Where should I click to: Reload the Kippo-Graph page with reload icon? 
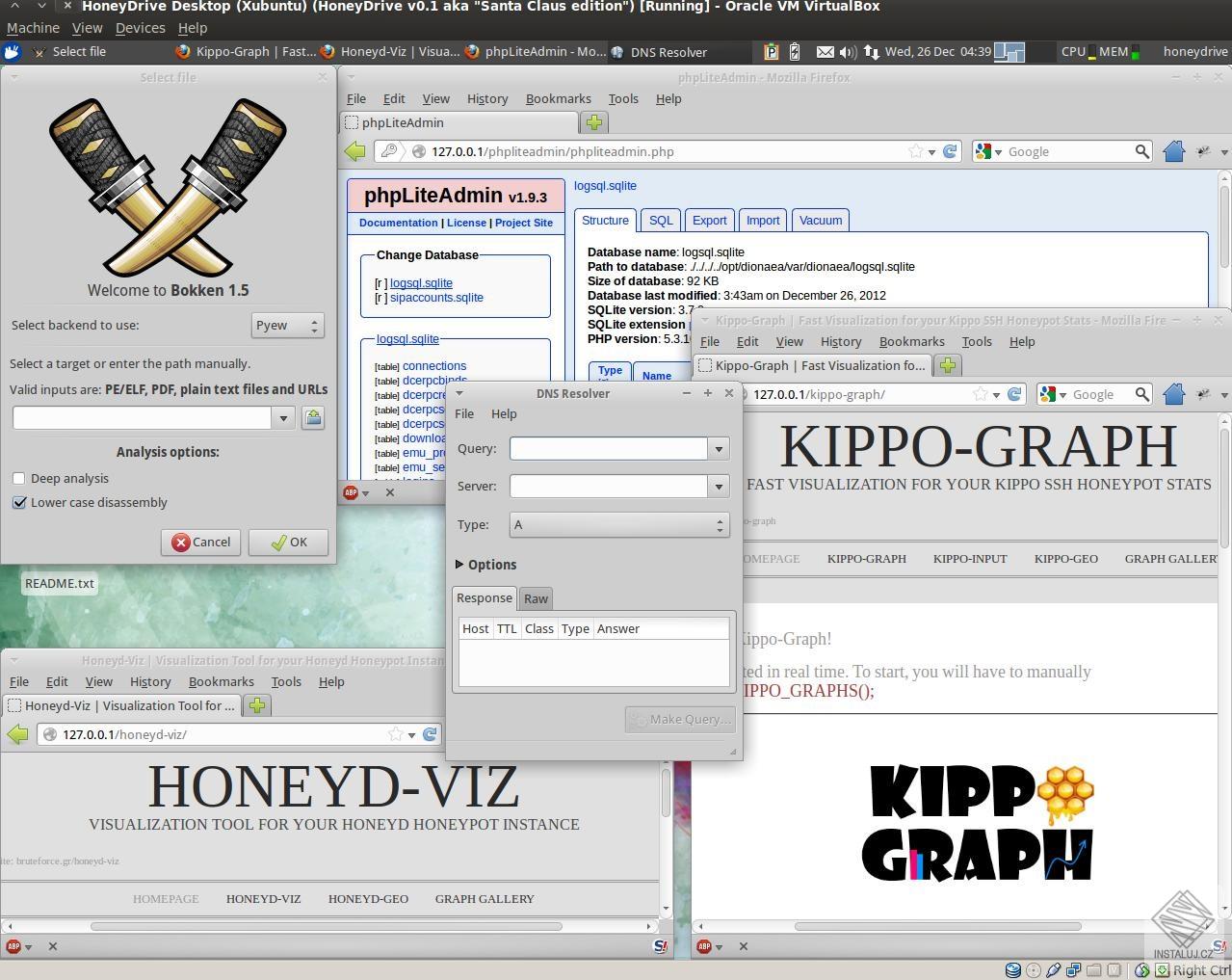pyautogui.click(x=1013, y=394)
